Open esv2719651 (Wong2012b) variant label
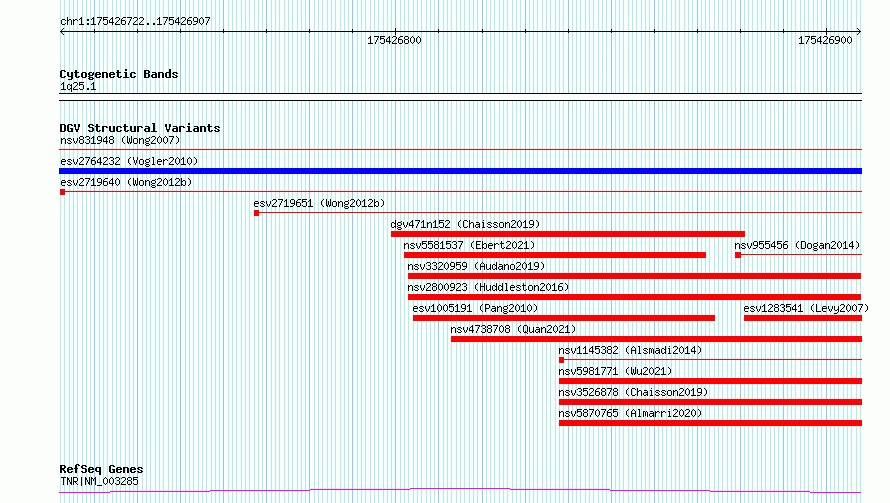The image size is (890, 503). click(319, 203)
